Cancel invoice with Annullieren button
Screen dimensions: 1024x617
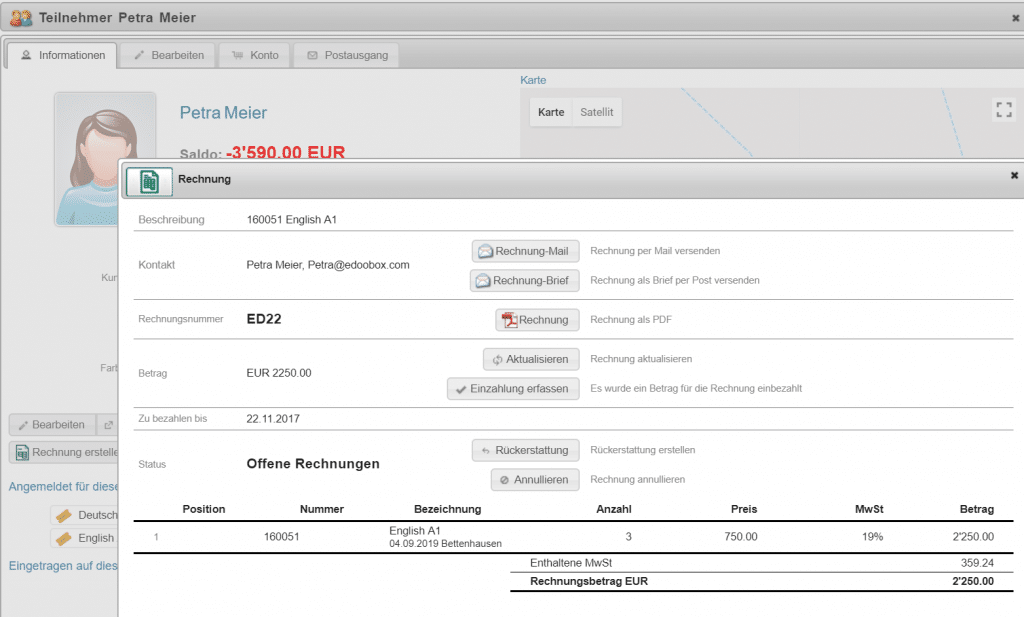536,480
